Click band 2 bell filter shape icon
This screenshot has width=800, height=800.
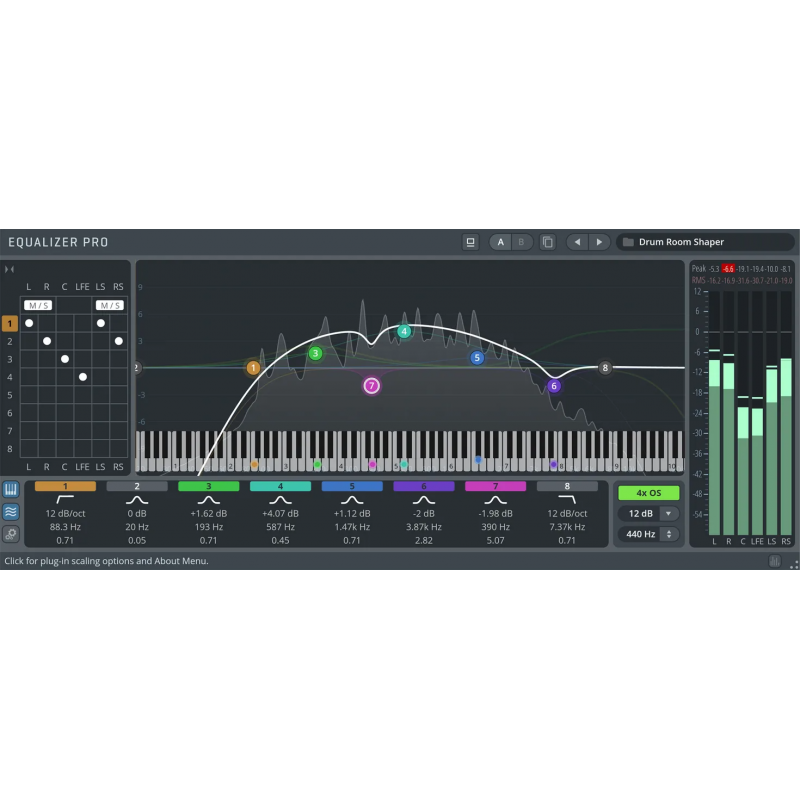(137, 499)
